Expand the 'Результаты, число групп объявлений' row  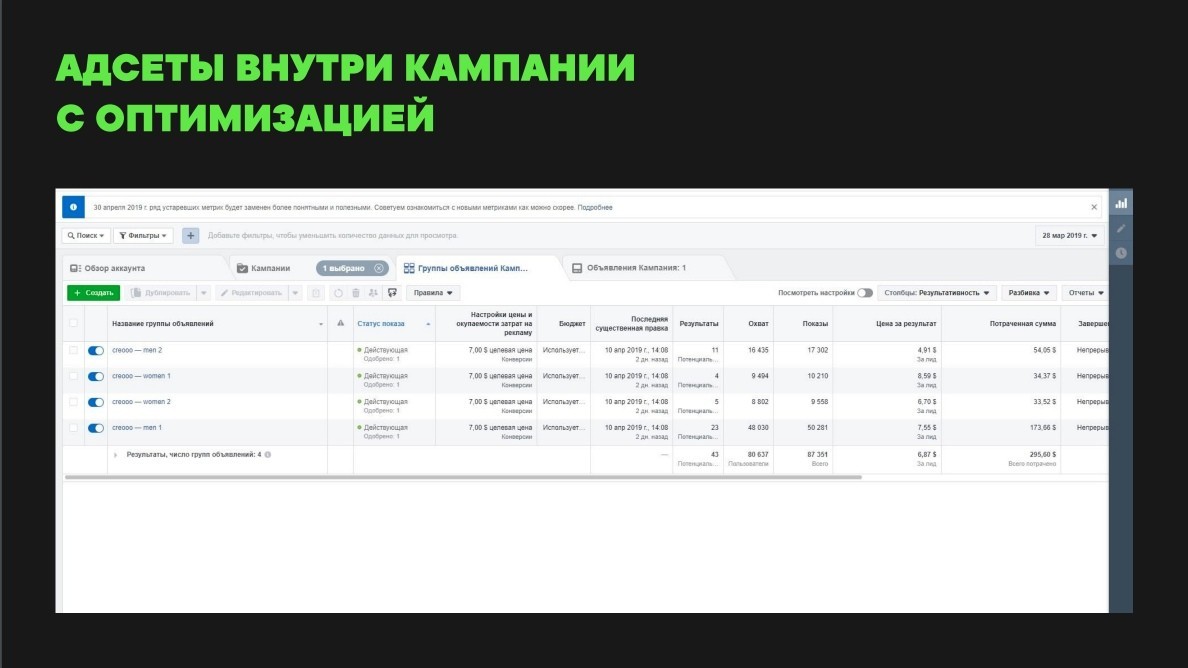click(x=115, y=455)
